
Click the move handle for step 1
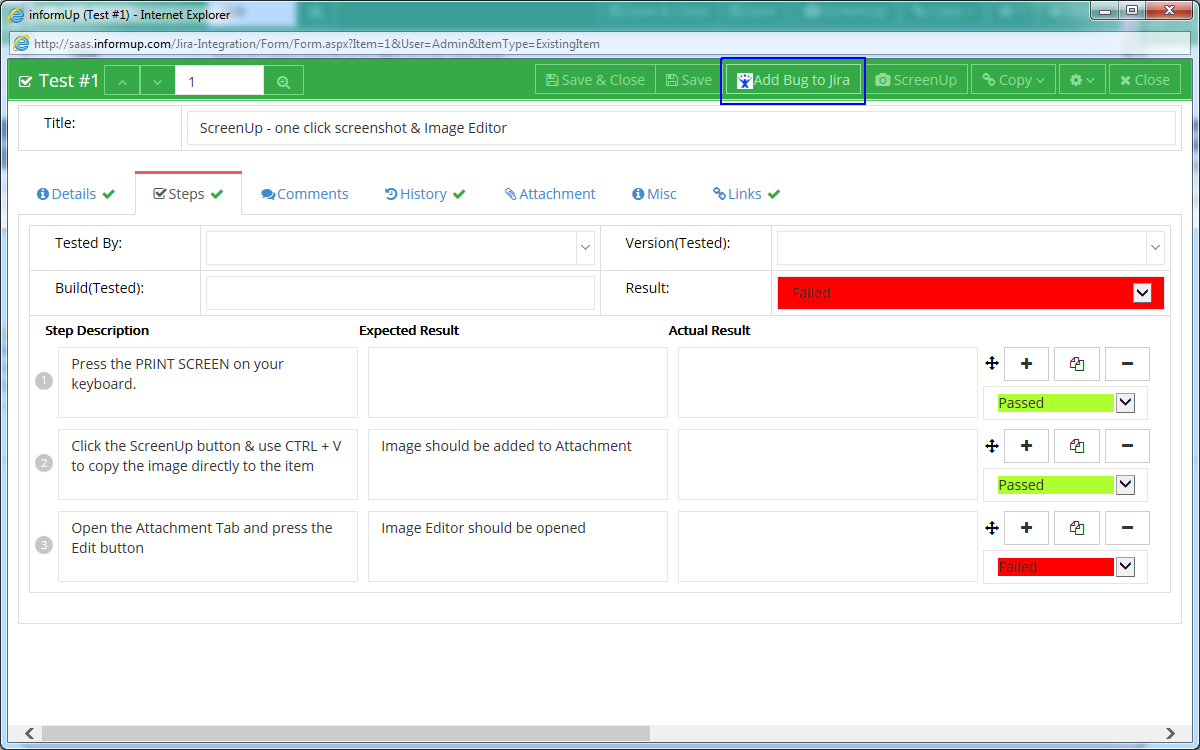pos(992,364)
